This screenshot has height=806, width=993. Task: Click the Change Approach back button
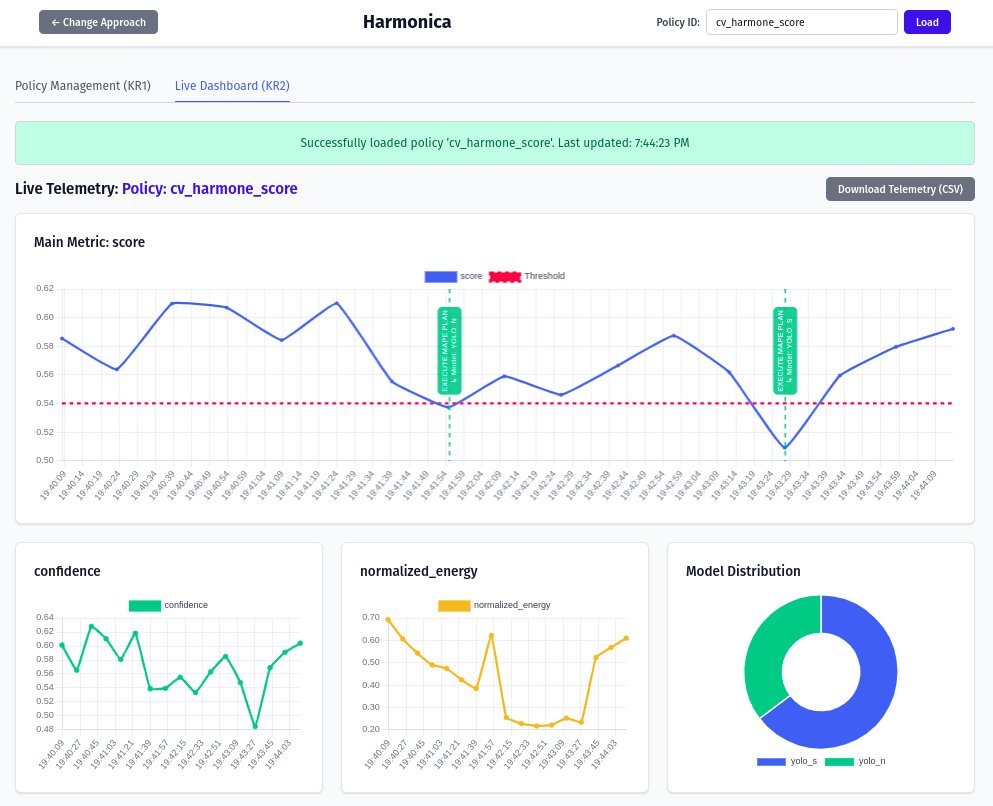coord(98,22)
